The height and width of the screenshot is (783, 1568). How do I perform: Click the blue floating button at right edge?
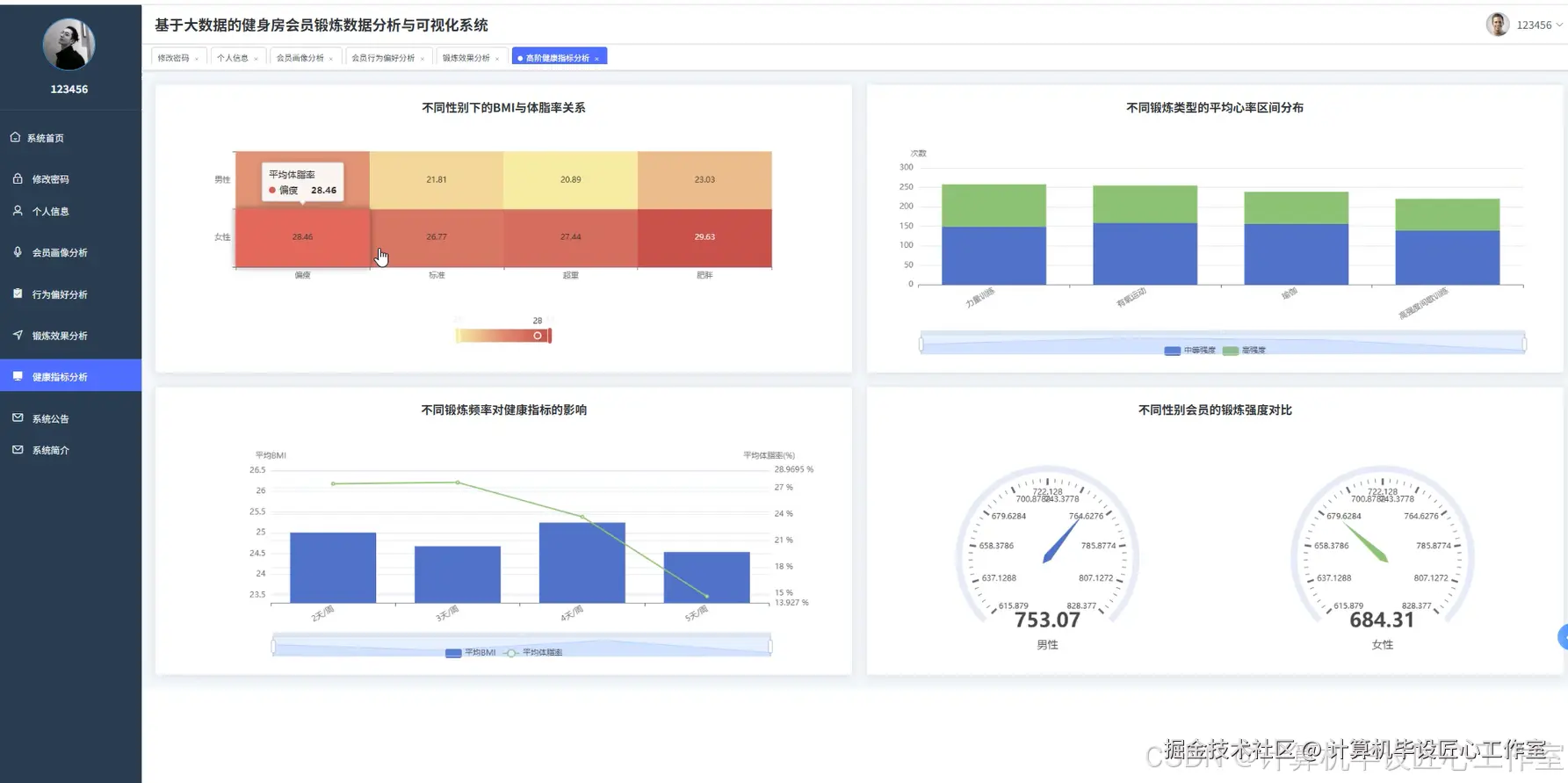pos(1564,637)
